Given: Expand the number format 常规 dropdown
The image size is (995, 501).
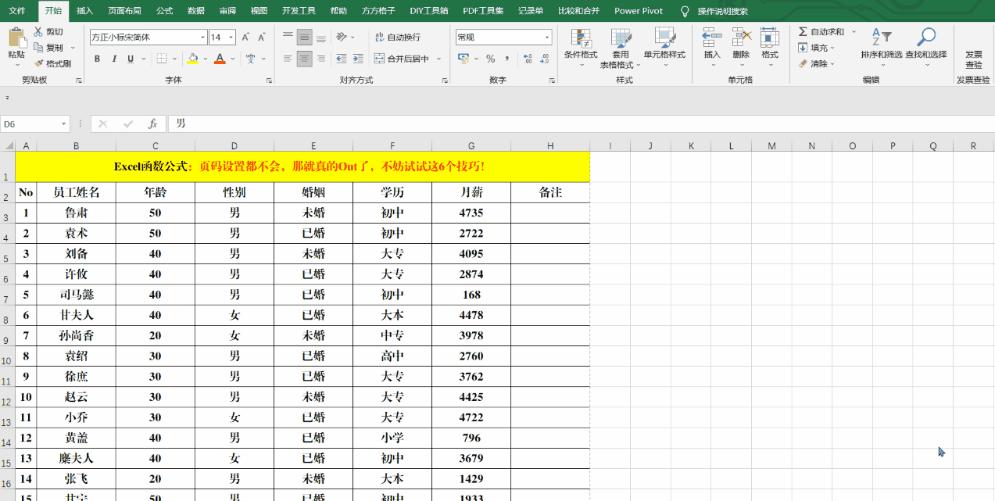Looking at the screenshot, I should [x=547, y=37].
